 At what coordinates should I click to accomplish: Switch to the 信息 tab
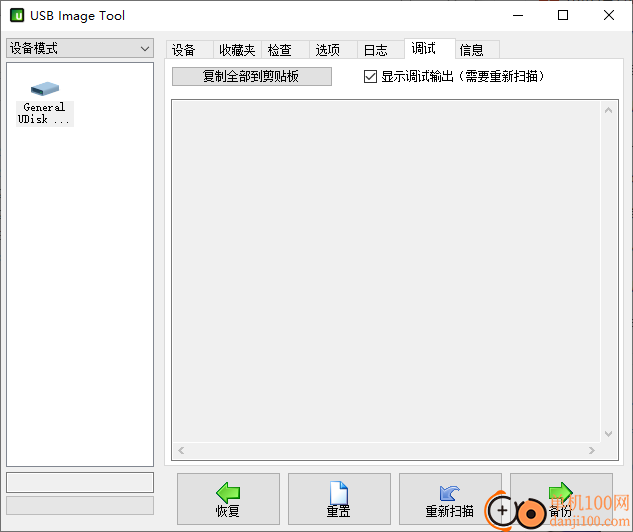(x=478, y=50)
